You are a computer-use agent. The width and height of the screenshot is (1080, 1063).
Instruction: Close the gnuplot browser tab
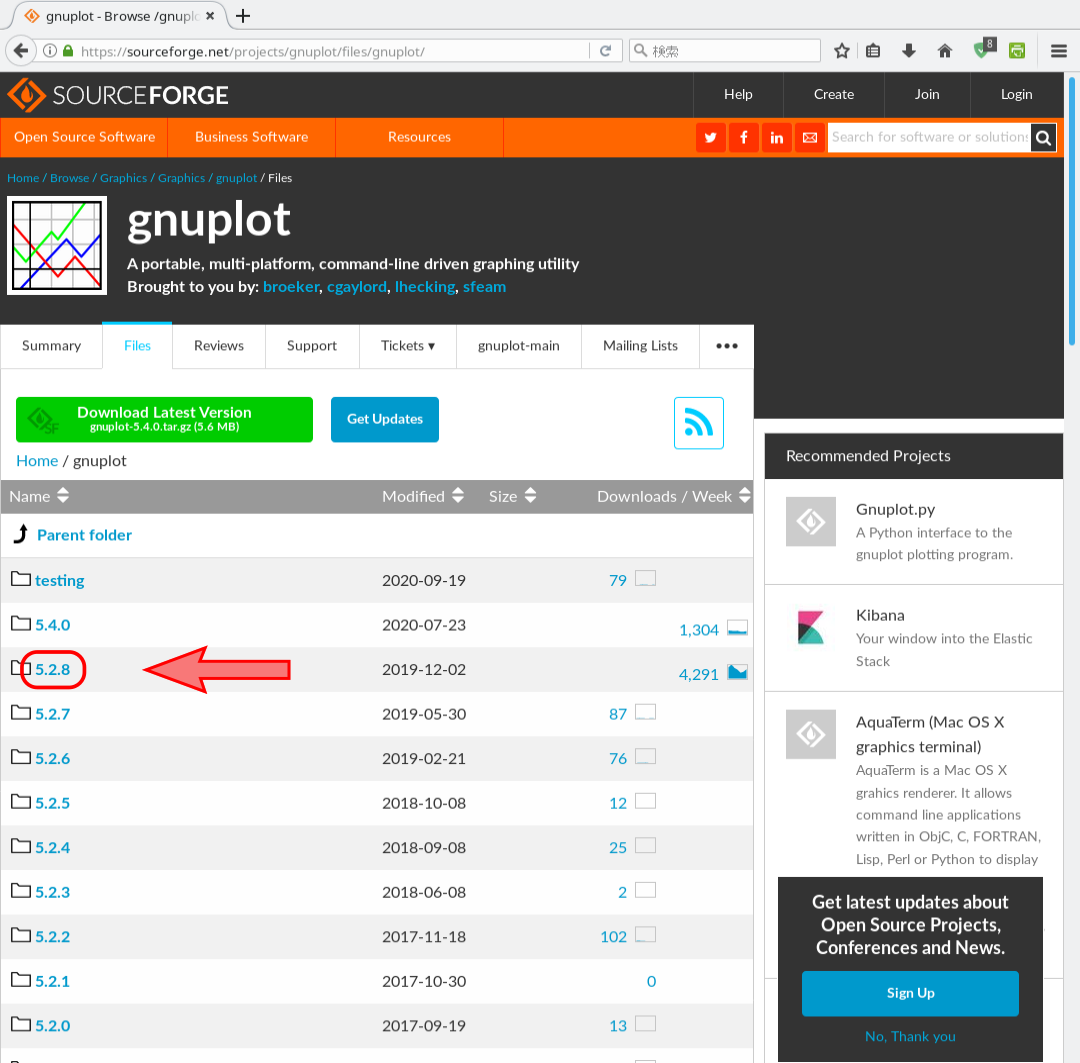click(211, 16)
